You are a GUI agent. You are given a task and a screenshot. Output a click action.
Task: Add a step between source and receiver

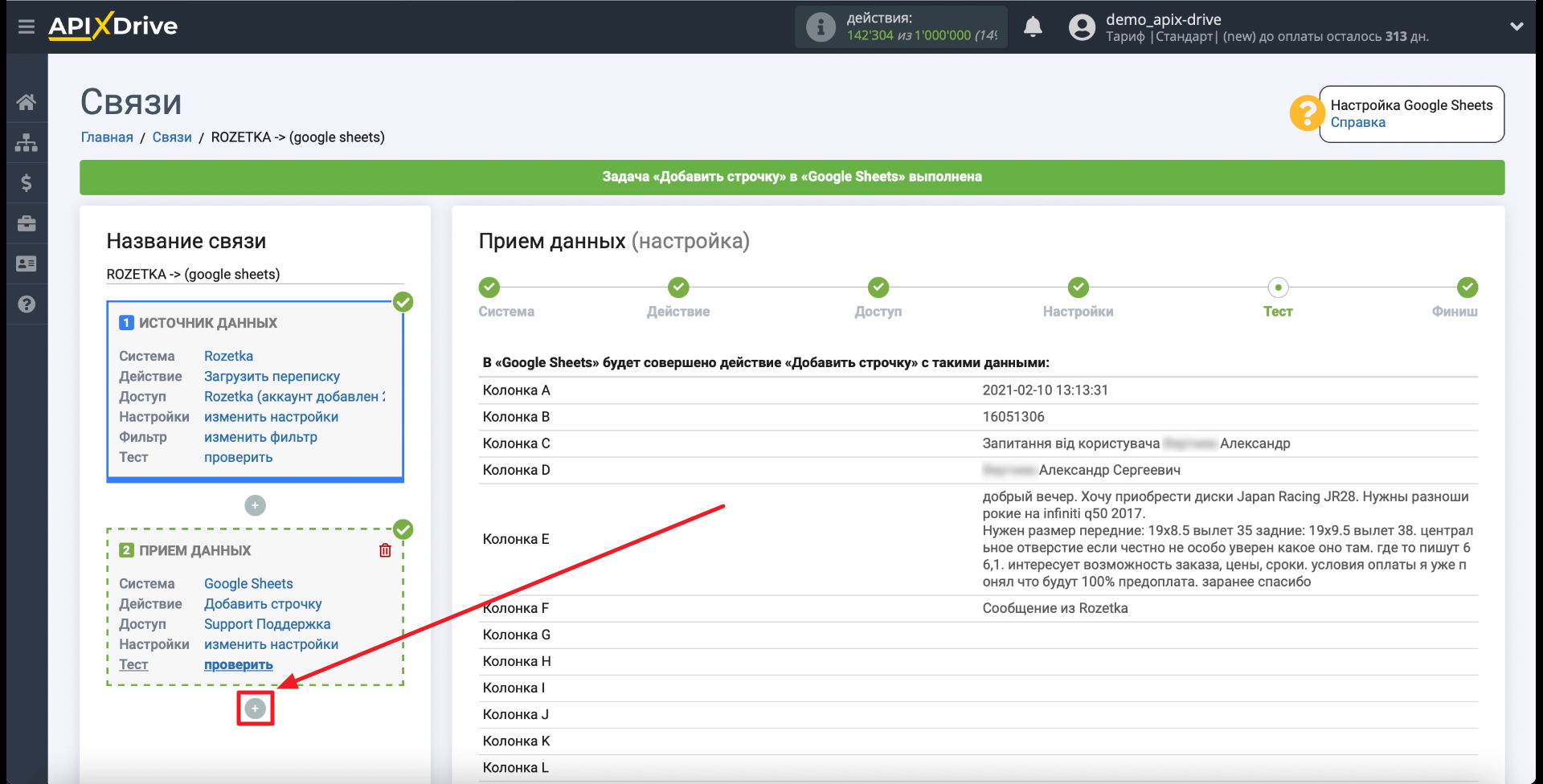[255, 505]
